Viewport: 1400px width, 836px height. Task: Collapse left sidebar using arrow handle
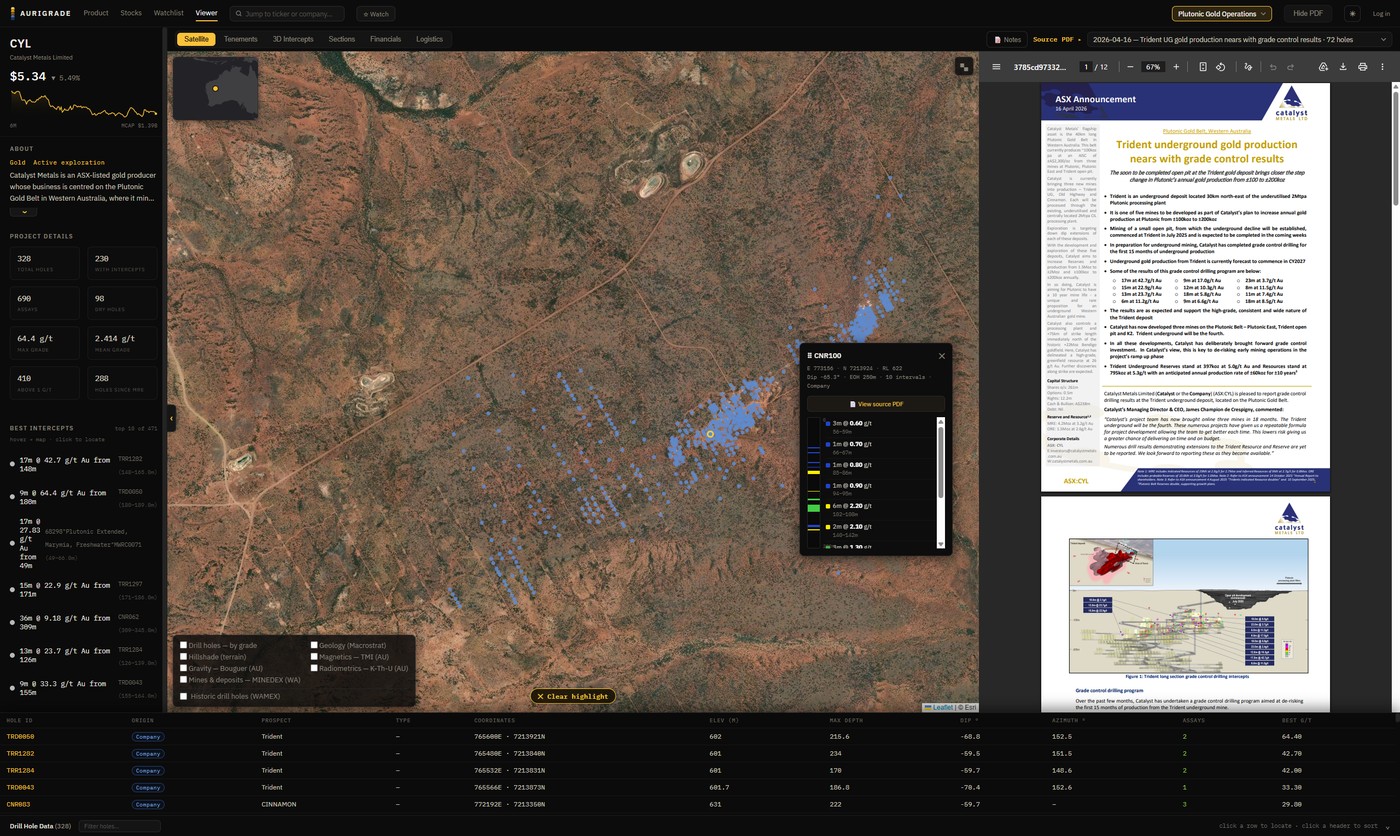(171, 418)
